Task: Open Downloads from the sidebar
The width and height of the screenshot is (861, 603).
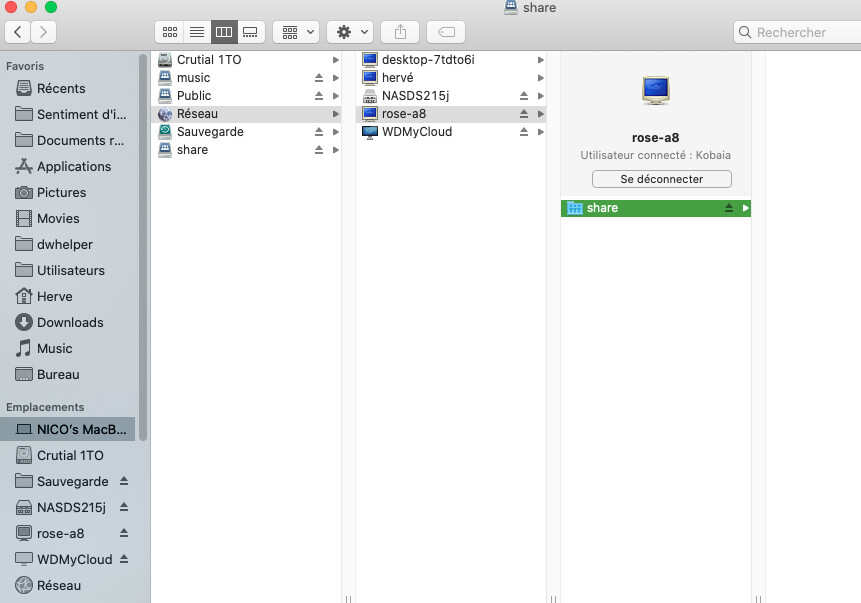Action: [70, 322]
